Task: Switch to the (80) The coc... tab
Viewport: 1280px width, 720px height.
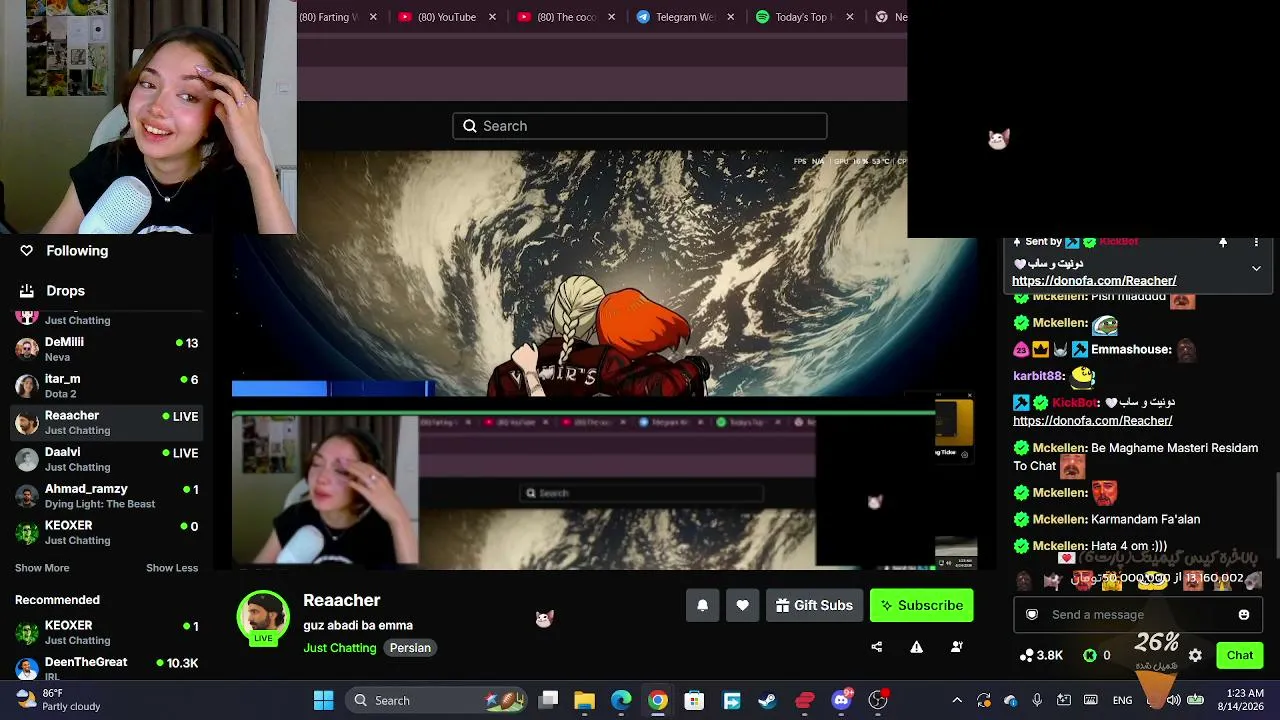Action: pos(566,17)
